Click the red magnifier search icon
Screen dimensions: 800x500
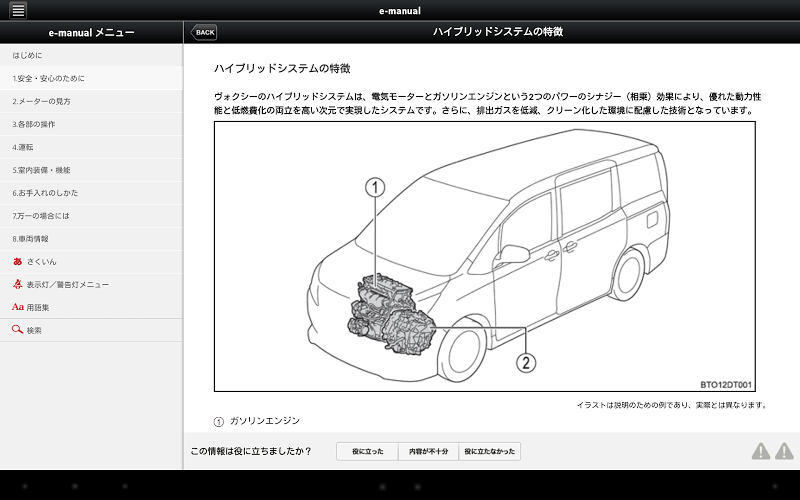pyautogui.click(x=17, y=330)
